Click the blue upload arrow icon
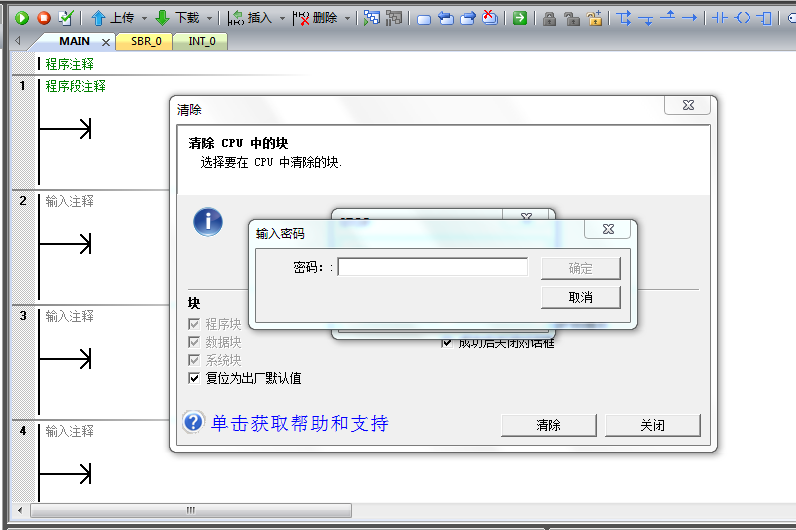The width and height of the screenshot is (796, 530). tap(98, 18)
